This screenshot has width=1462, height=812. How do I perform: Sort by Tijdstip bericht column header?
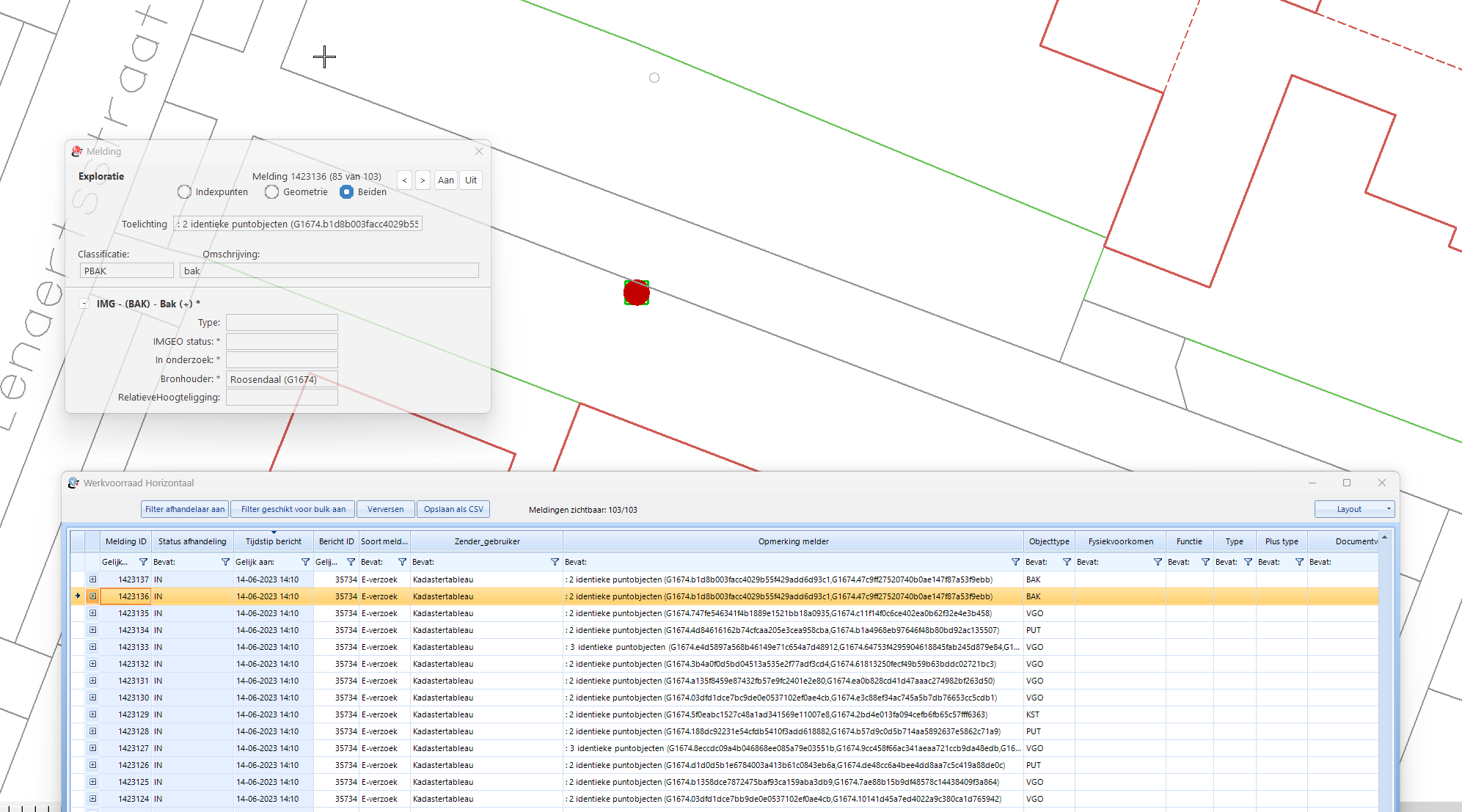(273, 541)
